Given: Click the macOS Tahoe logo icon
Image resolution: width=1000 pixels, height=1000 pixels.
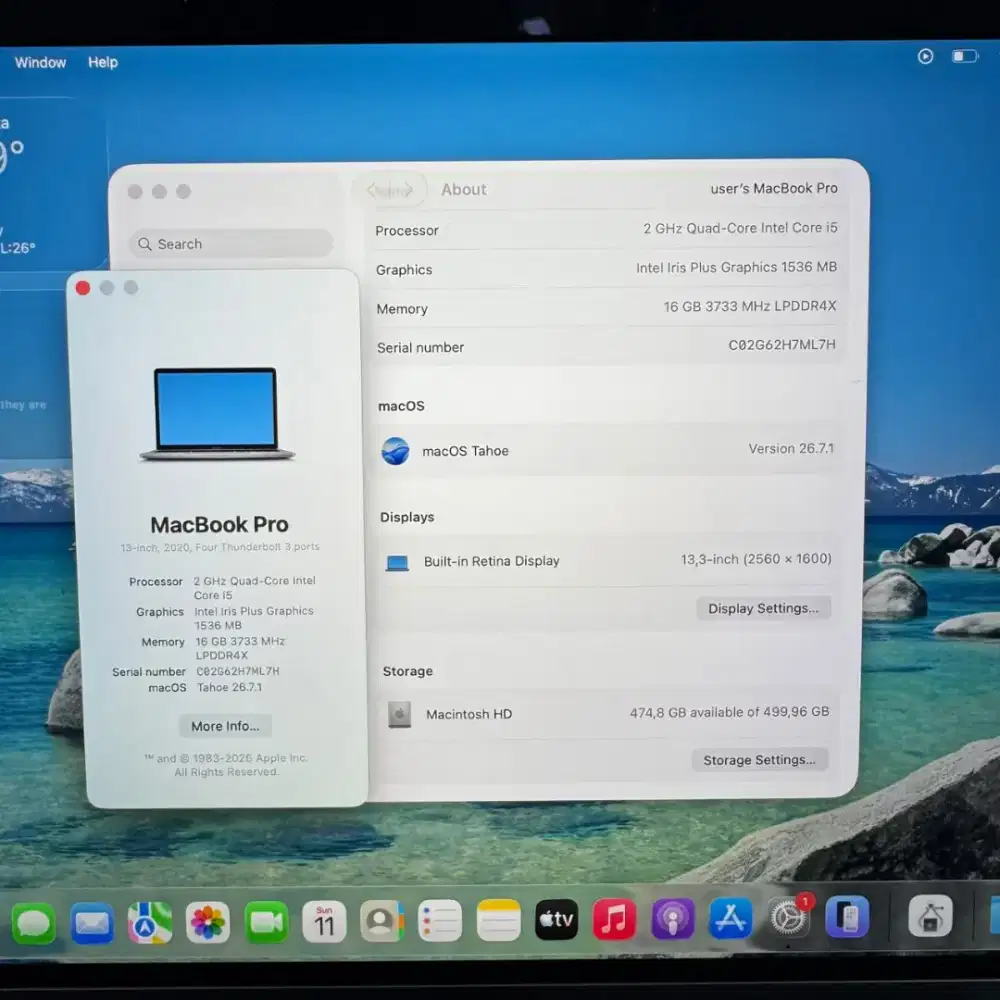Looking at the screenshot, I should (x=395, y=451).
